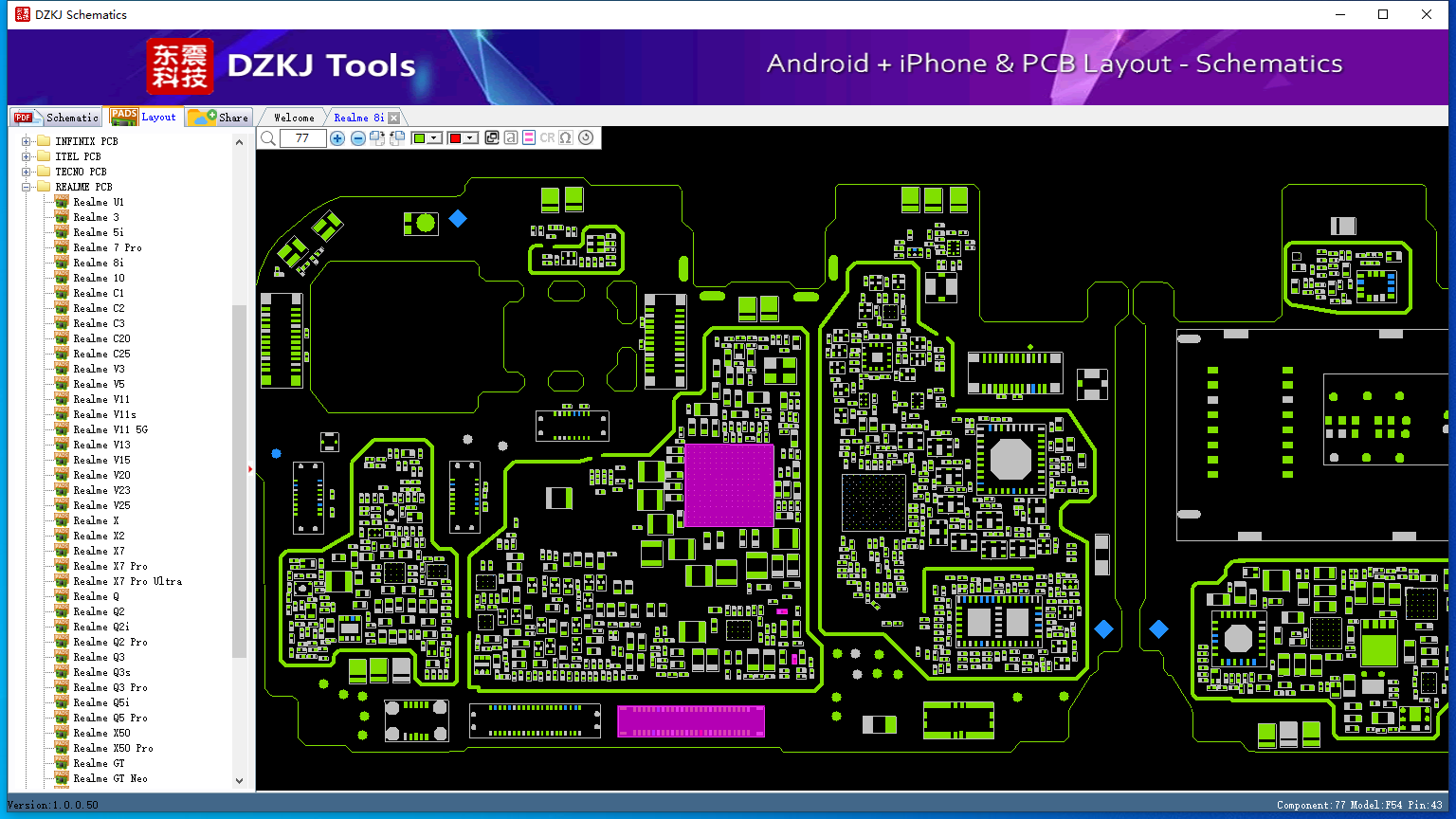The image size is (1456, 819).
Task: Select Realme 8i in the tree
Action: click(x=99, y=263)
